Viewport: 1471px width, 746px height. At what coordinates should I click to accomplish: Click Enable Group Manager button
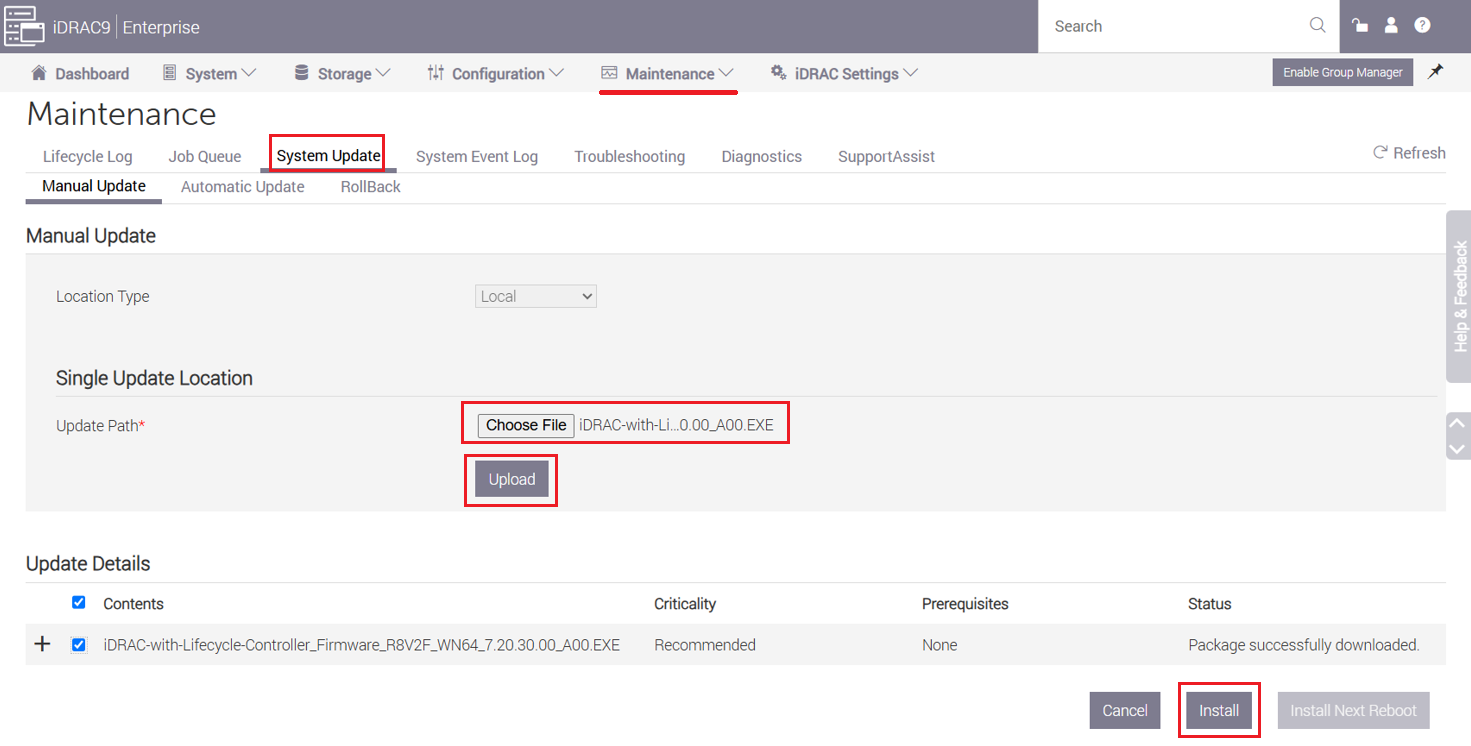(x=1342, y=72)
